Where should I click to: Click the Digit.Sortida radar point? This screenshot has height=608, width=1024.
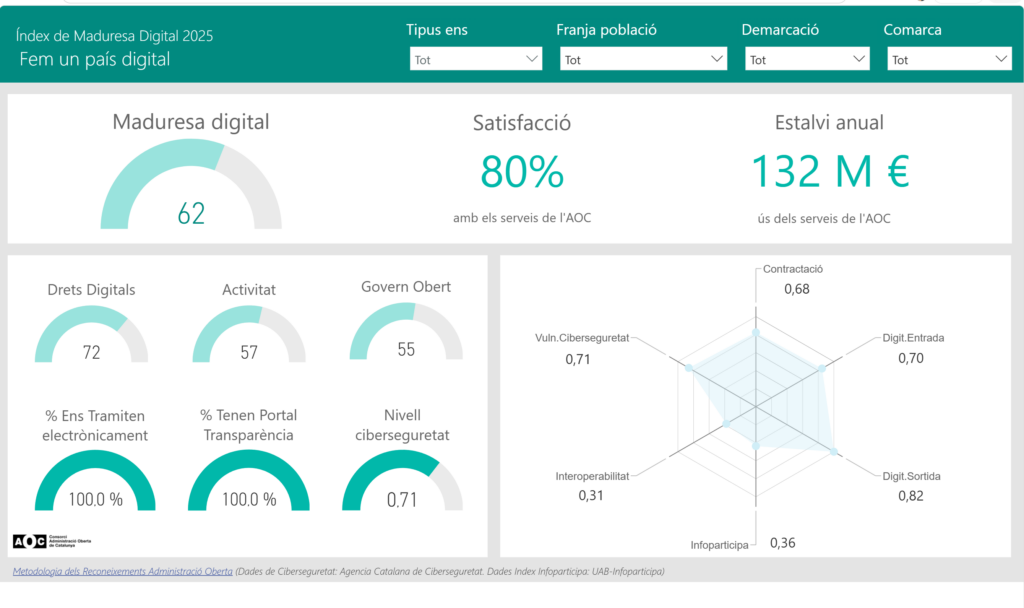(833, 451)
